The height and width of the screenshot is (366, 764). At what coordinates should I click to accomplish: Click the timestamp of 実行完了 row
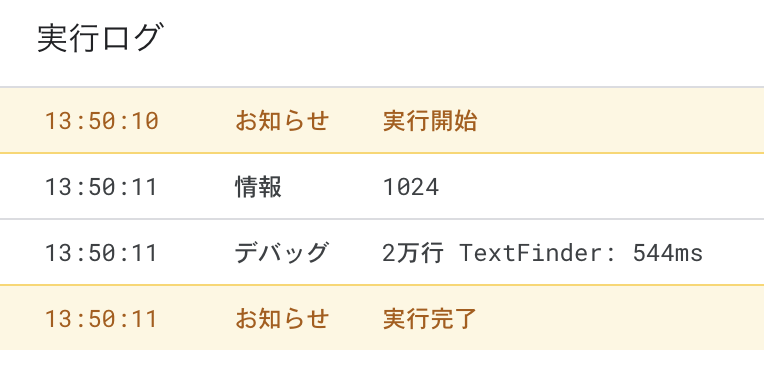pos(101,319)
